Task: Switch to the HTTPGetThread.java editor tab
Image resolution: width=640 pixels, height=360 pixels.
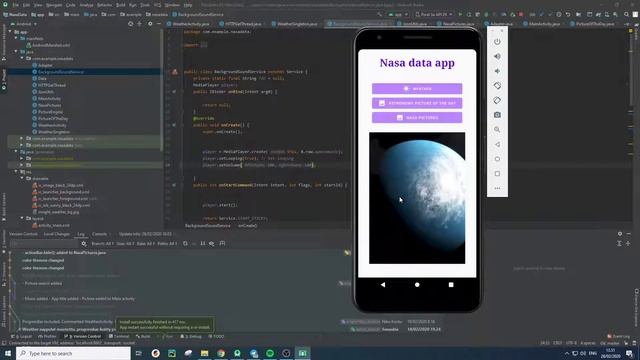Action: point(241,24)
